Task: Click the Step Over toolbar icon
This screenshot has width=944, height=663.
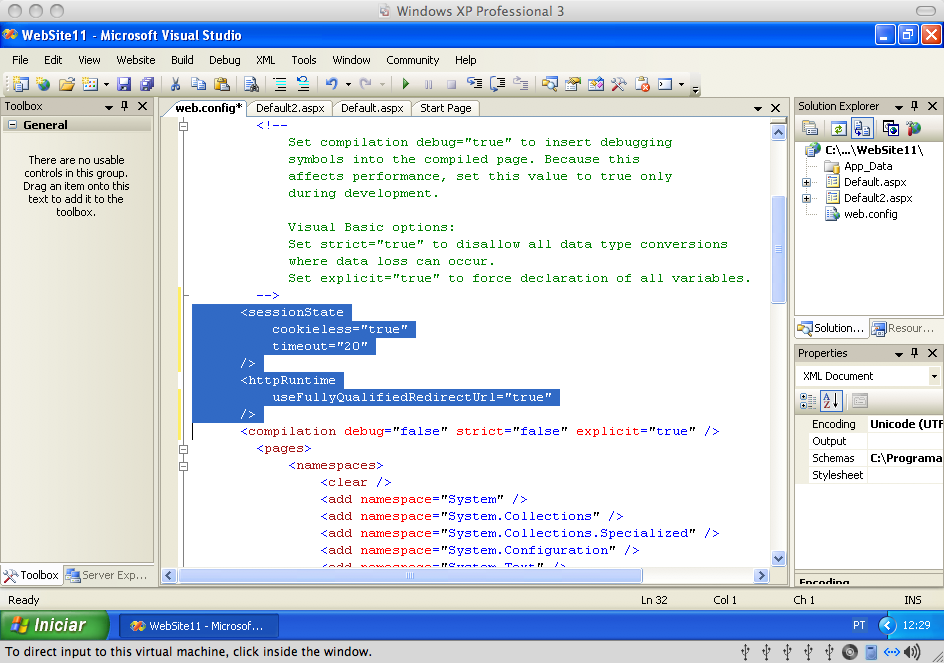Action: 498,84
